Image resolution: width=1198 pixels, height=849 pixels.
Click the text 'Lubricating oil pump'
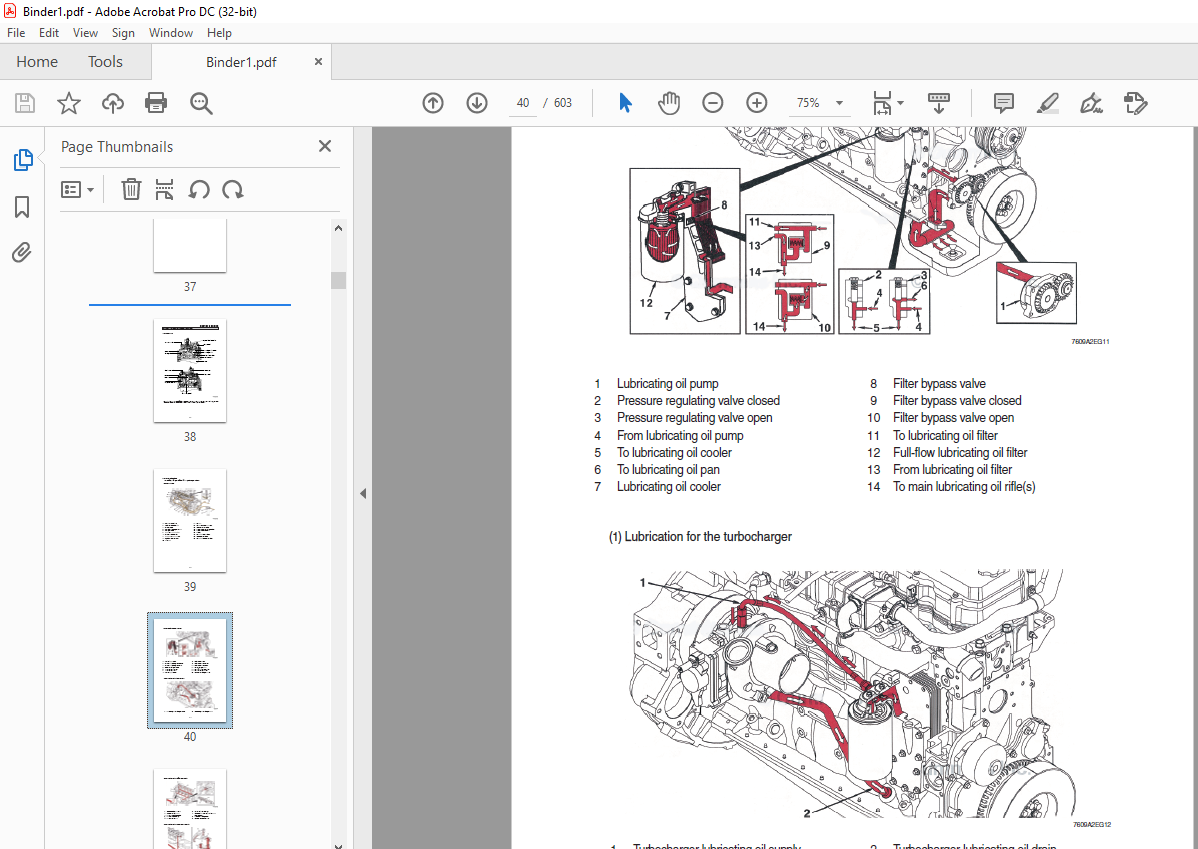tap(667, 384)
